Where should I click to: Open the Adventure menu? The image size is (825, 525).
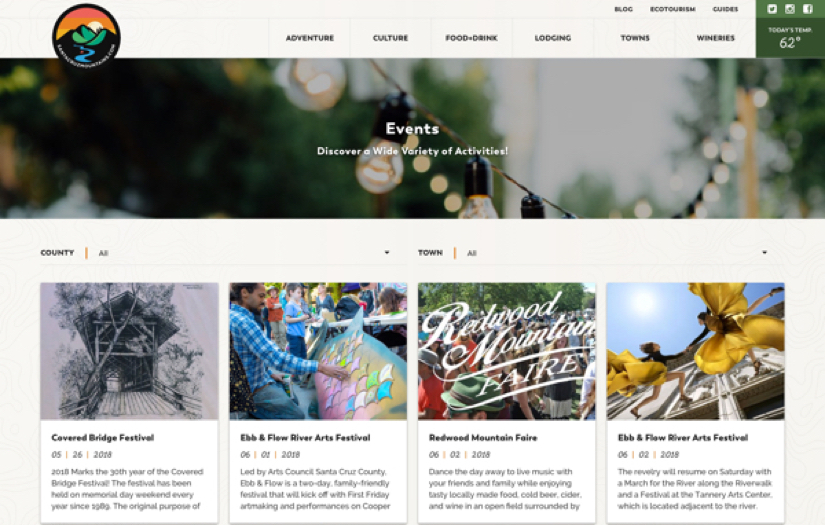coord(310,38)
